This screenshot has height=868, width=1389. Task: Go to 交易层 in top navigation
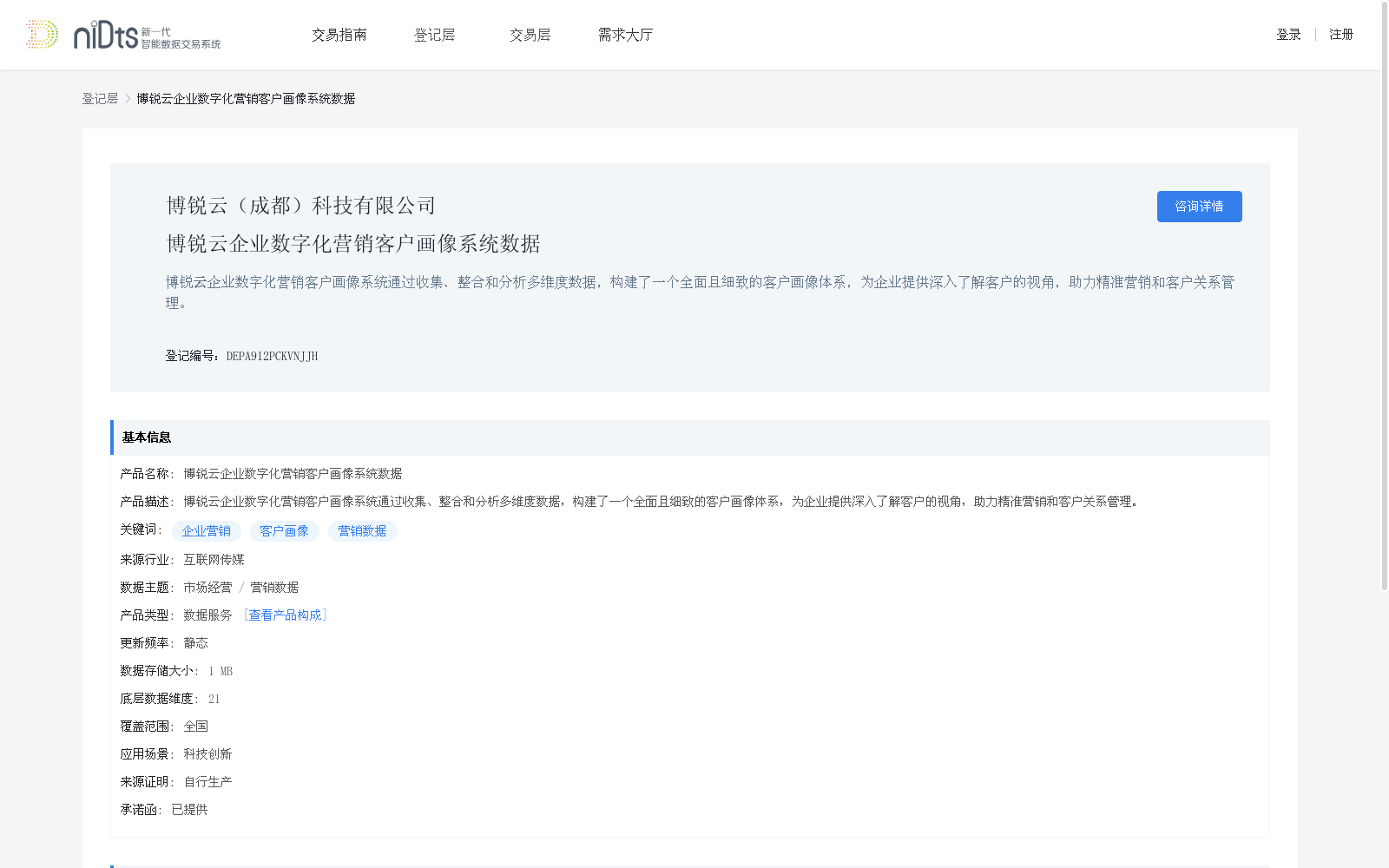530,35
